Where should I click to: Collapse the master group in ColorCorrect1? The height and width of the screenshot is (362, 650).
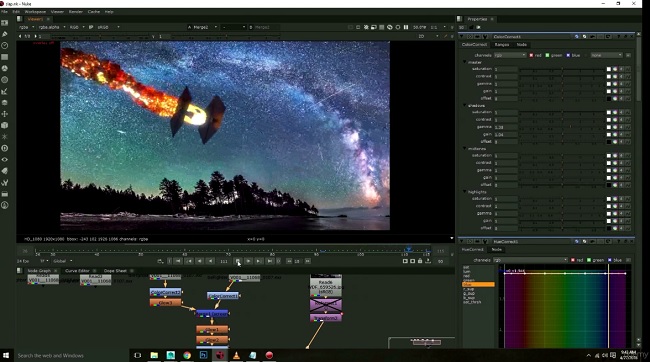(465, 62)
